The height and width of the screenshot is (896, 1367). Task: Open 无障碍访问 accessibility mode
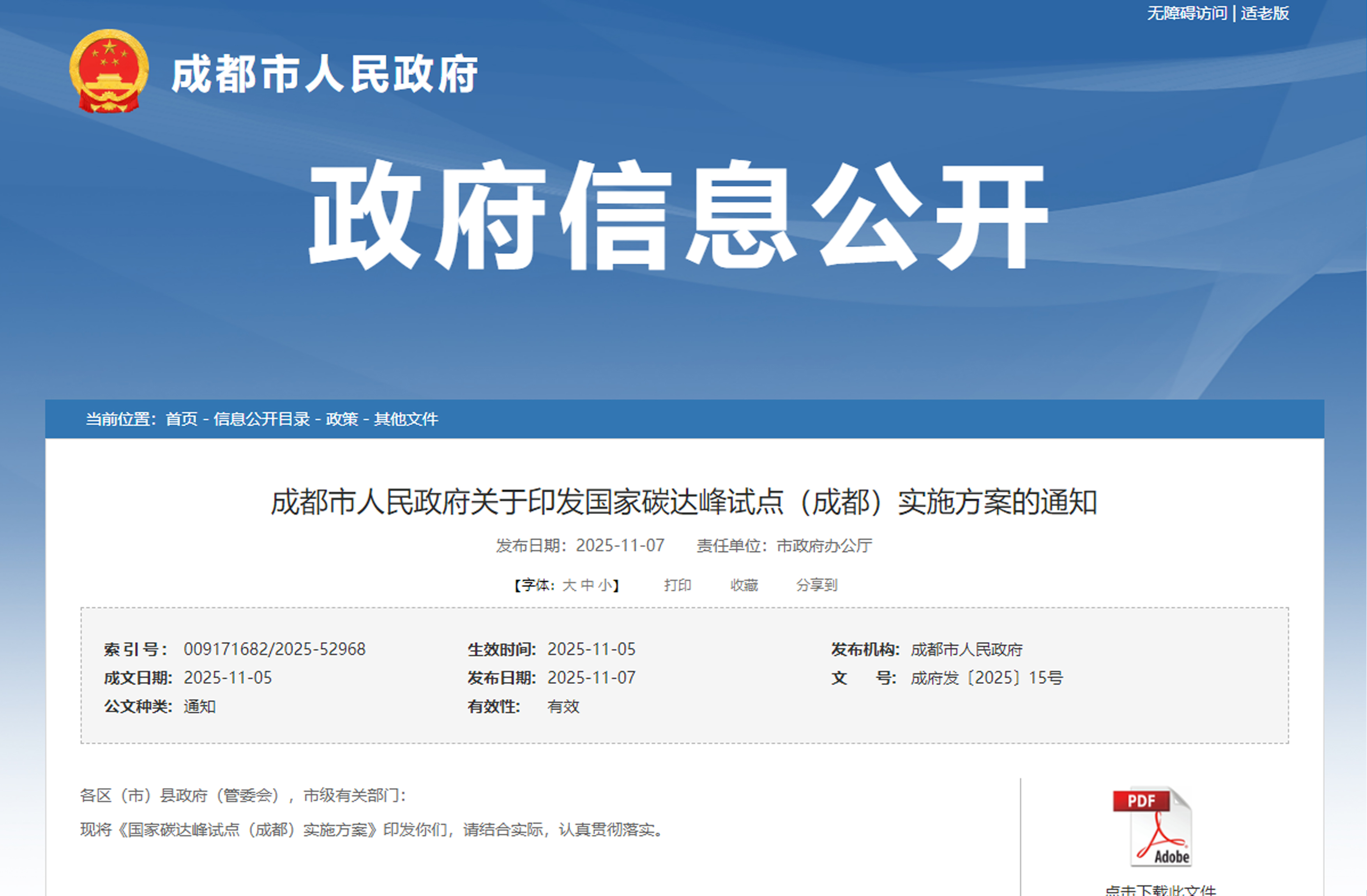1187,13
